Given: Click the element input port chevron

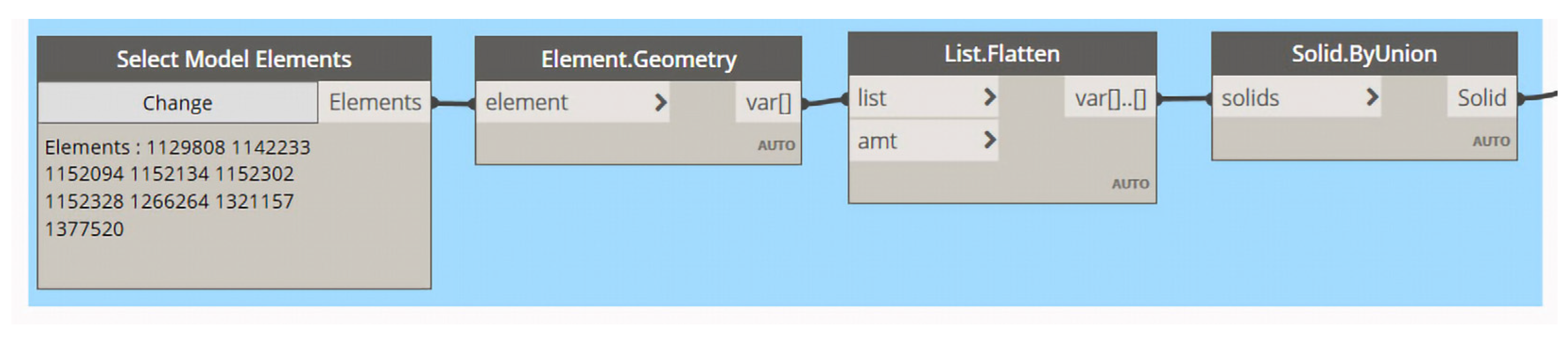Looking at the screenshot, I should pos(661,102).
